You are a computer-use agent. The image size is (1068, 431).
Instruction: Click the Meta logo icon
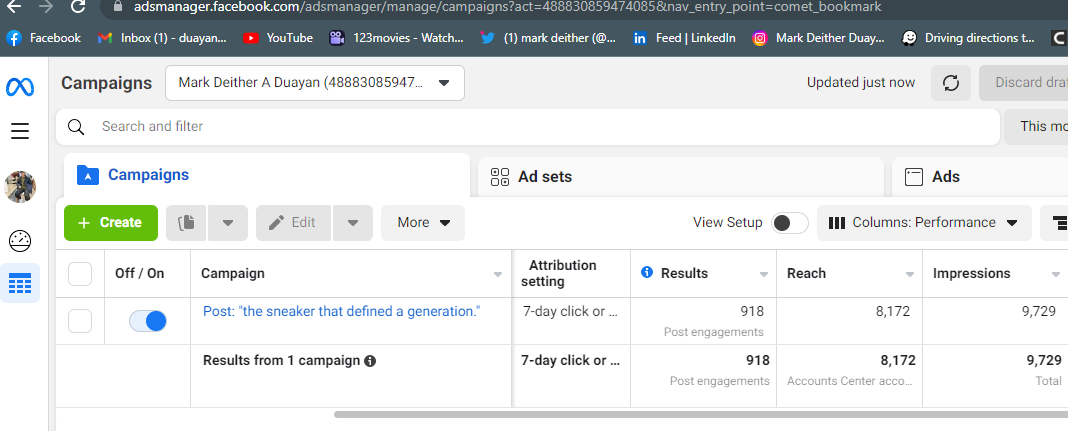pos(20,87)
